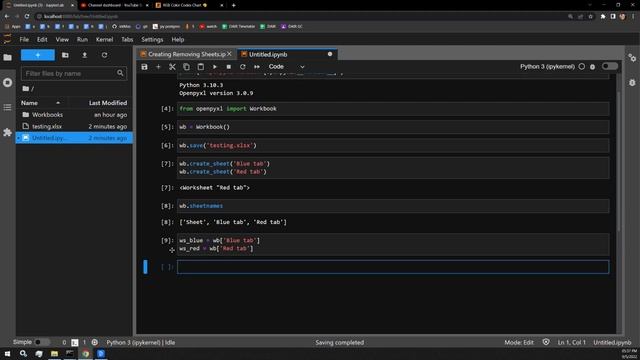This screenshot has height=360, width=640.
Task: Enable debugger with the bug icon
Action: (593, 67)
